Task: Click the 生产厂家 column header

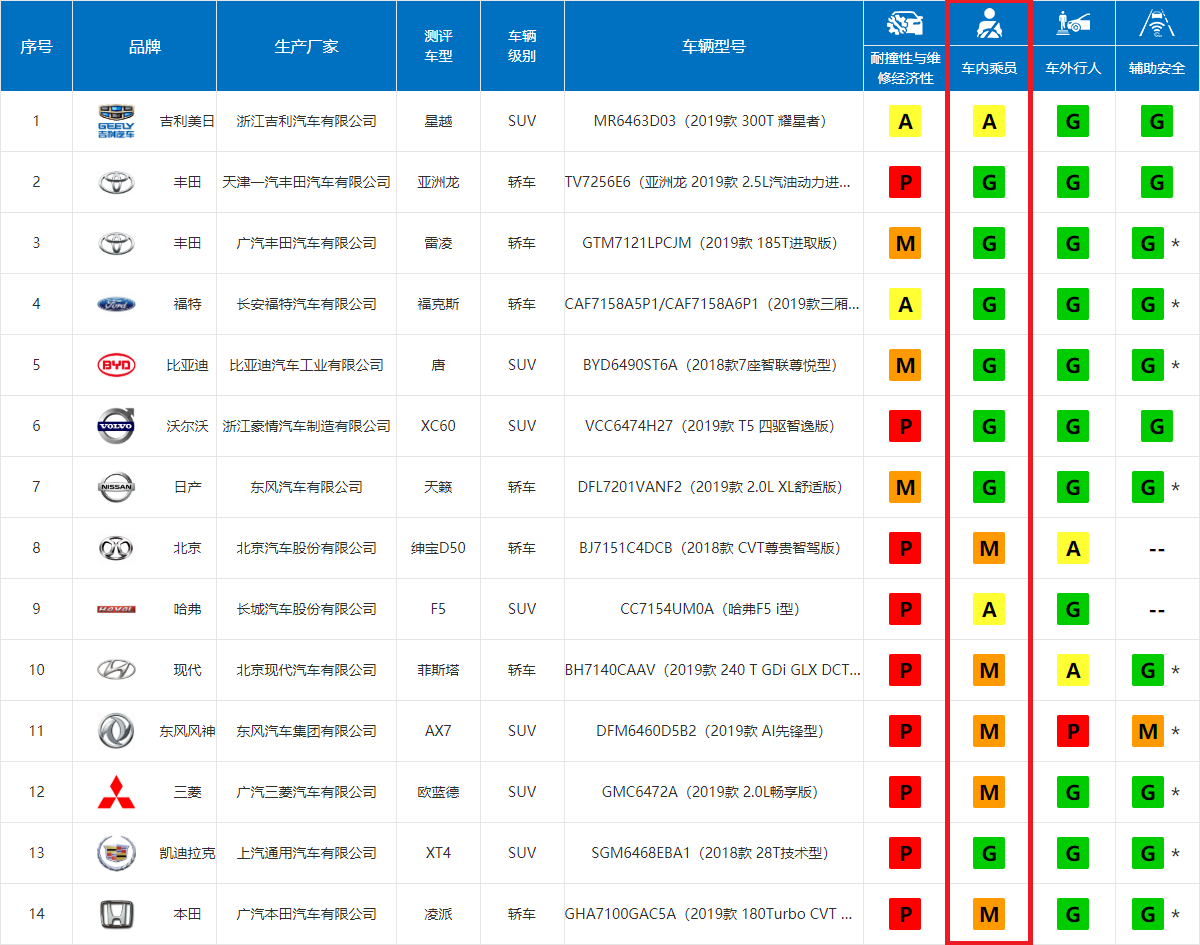Action: [x=306, y=46]
